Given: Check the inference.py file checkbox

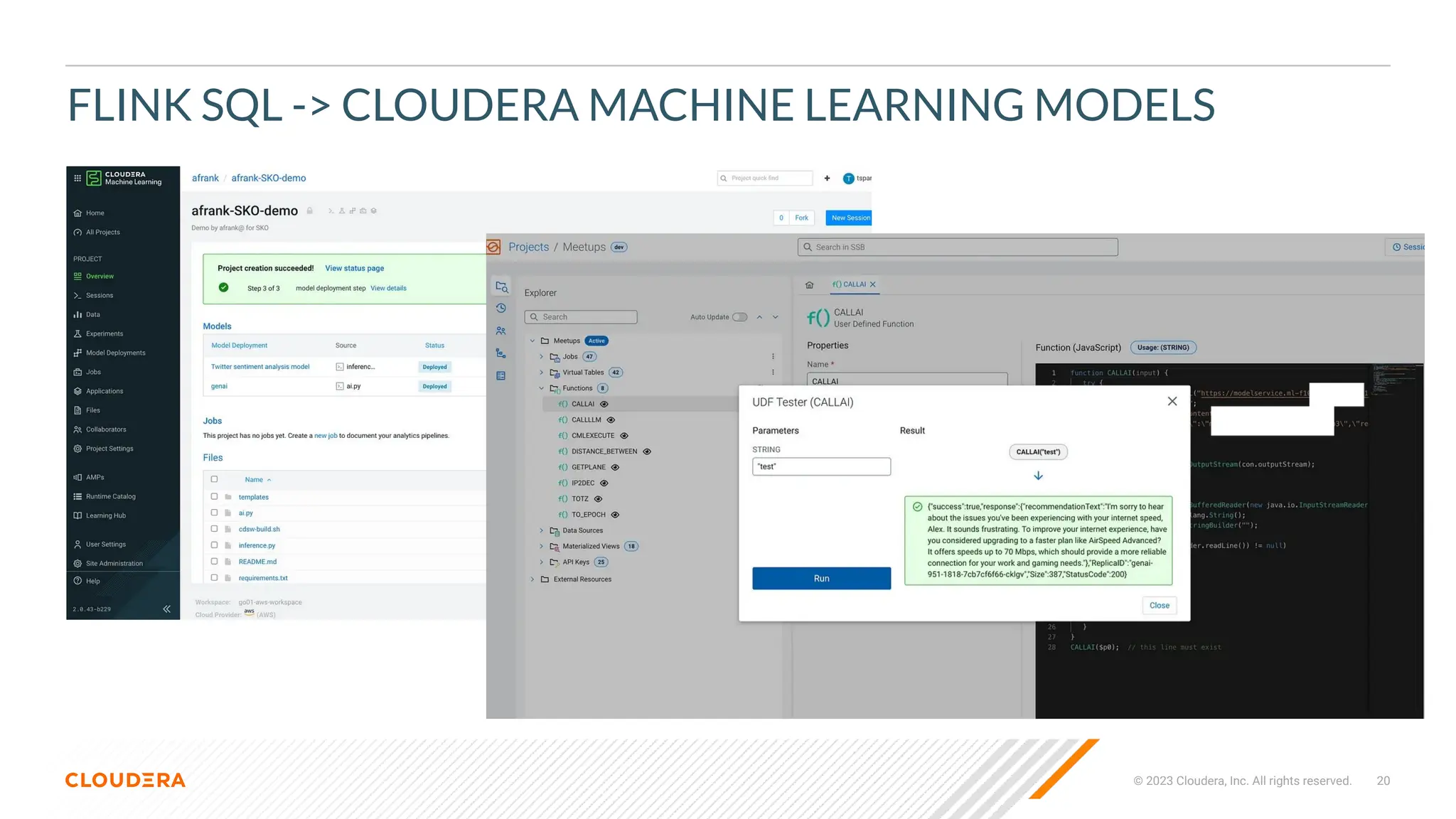Looking at the screenshot, I should 214,545.
